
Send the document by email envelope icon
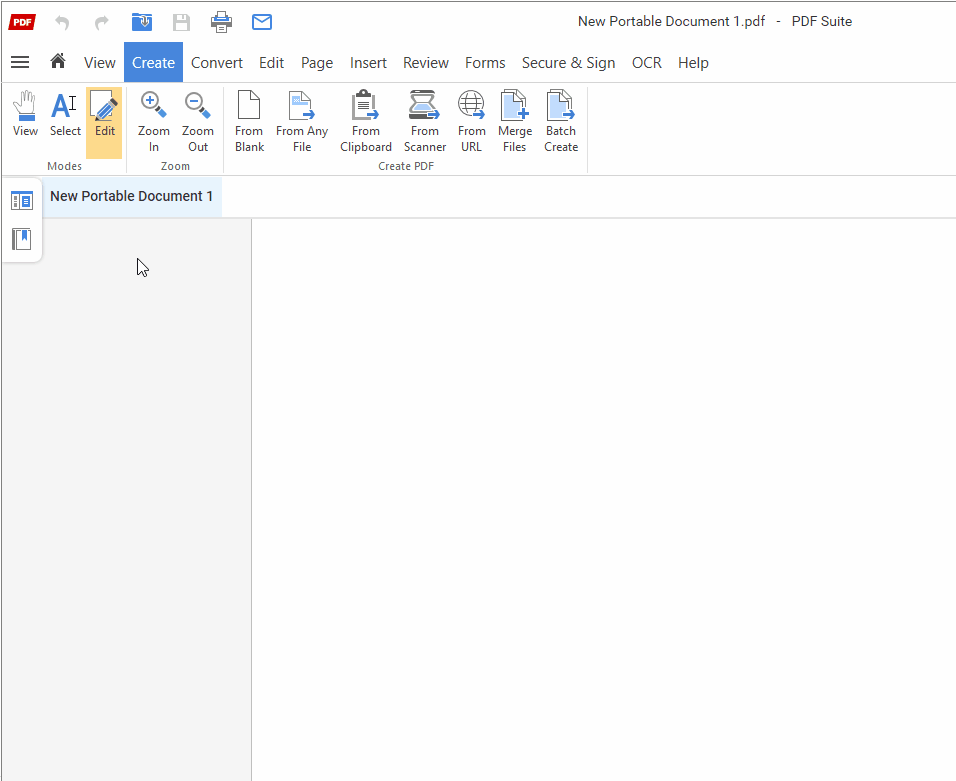pos(262,22)
